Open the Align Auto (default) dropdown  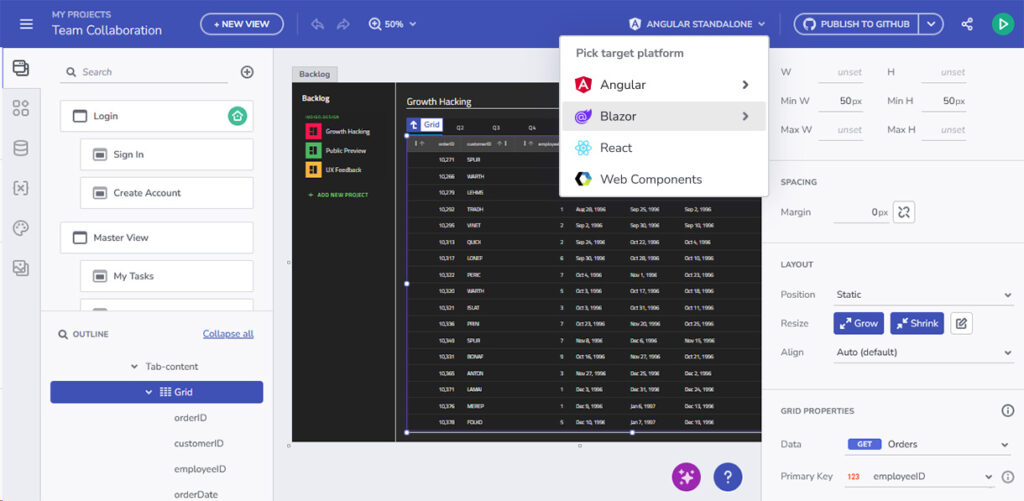pyautogui.click(x=923, y=353)
